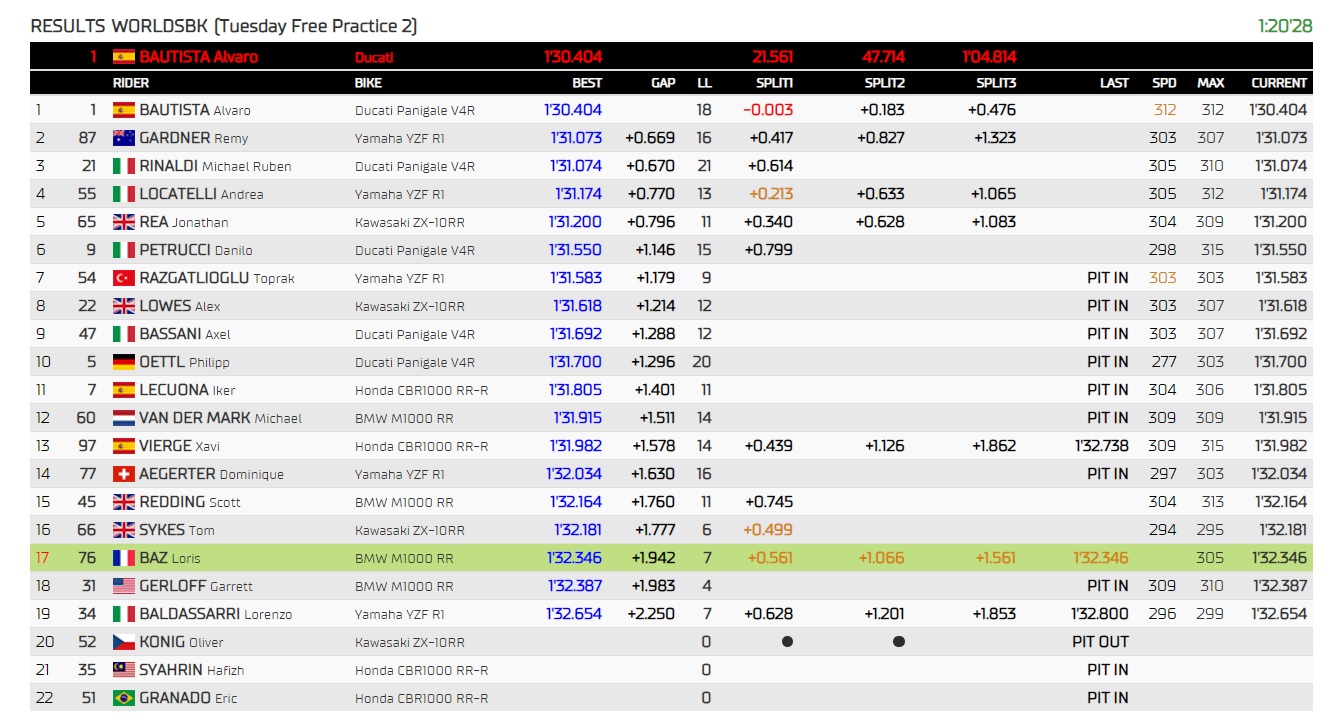Click best lap 1'31.200 for REA
Image resolution: width=1336 pixels, height=724 pixels.
pos(576,222)
